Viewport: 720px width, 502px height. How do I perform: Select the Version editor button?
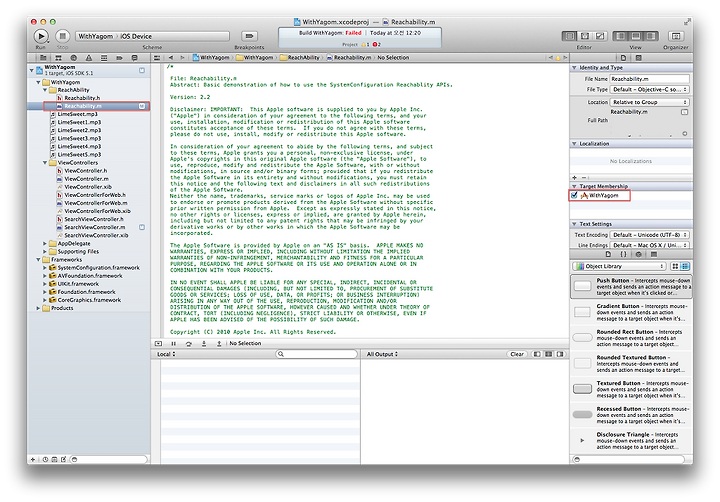pyautogui.click(x=600, y=36)
